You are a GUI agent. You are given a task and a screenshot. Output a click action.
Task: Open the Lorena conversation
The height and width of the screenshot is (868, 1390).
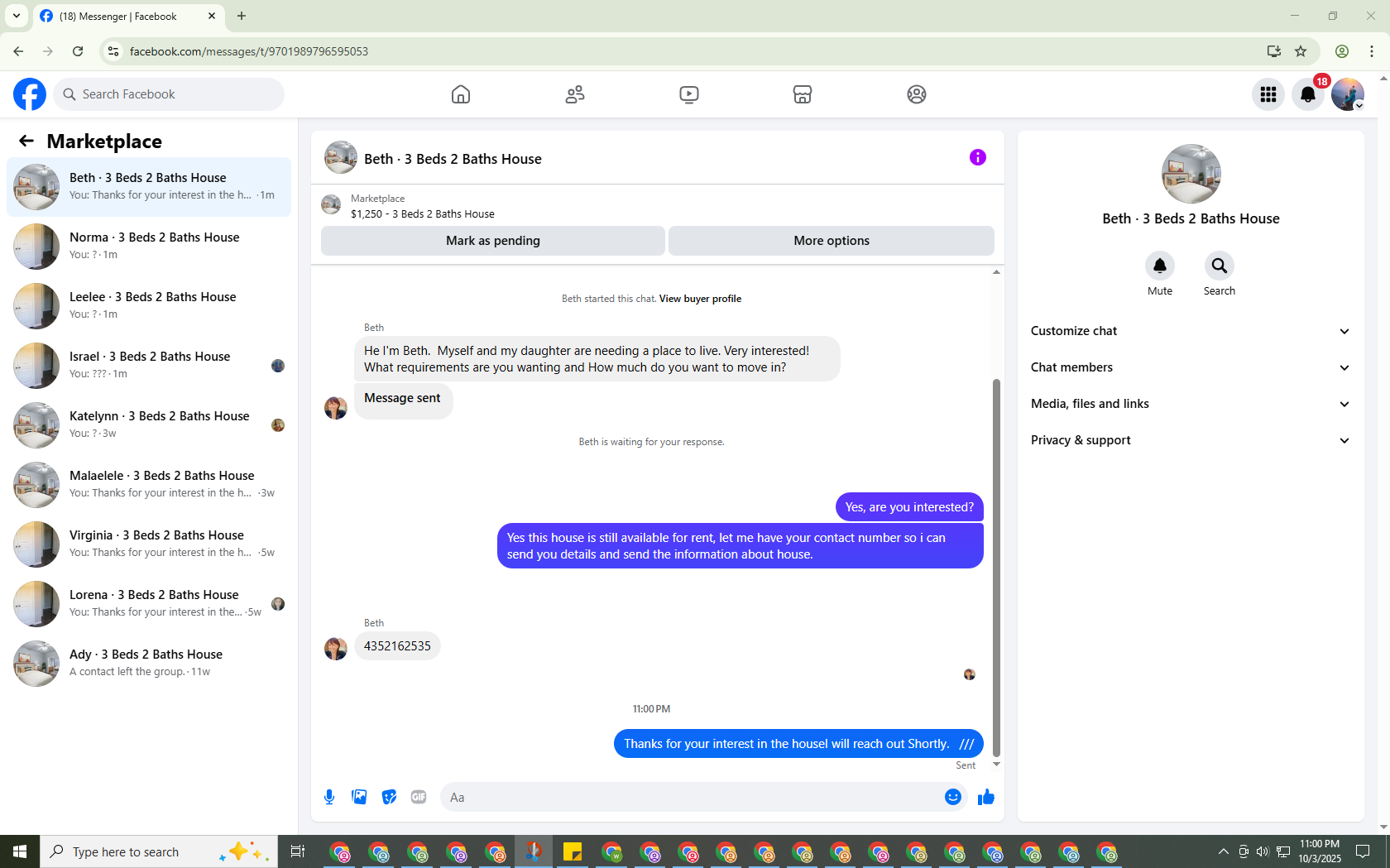(149, 604)
